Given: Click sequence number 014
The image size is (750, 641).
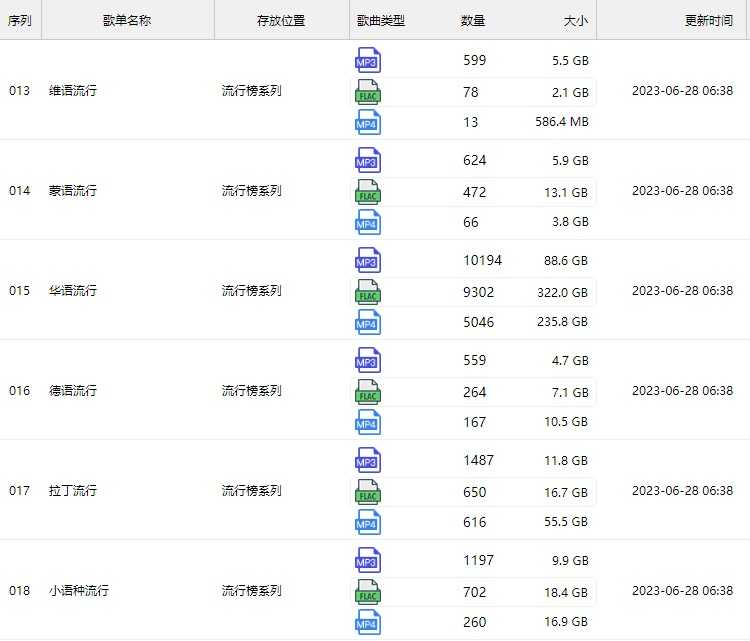Looking at the screenshot, I should click(x=20, y=190).
